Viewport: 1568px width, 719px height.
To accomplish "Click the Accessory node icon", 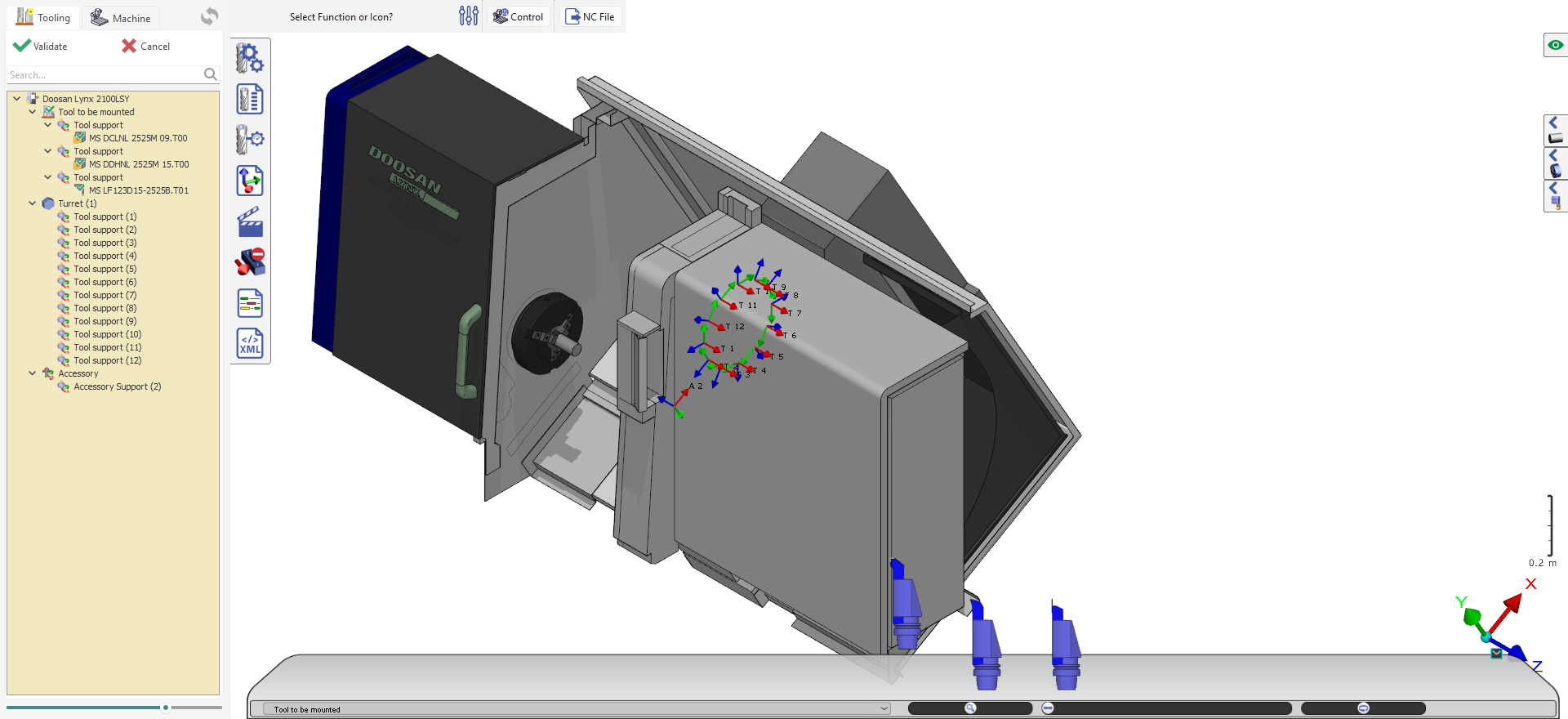I will [x=48, y=373].
